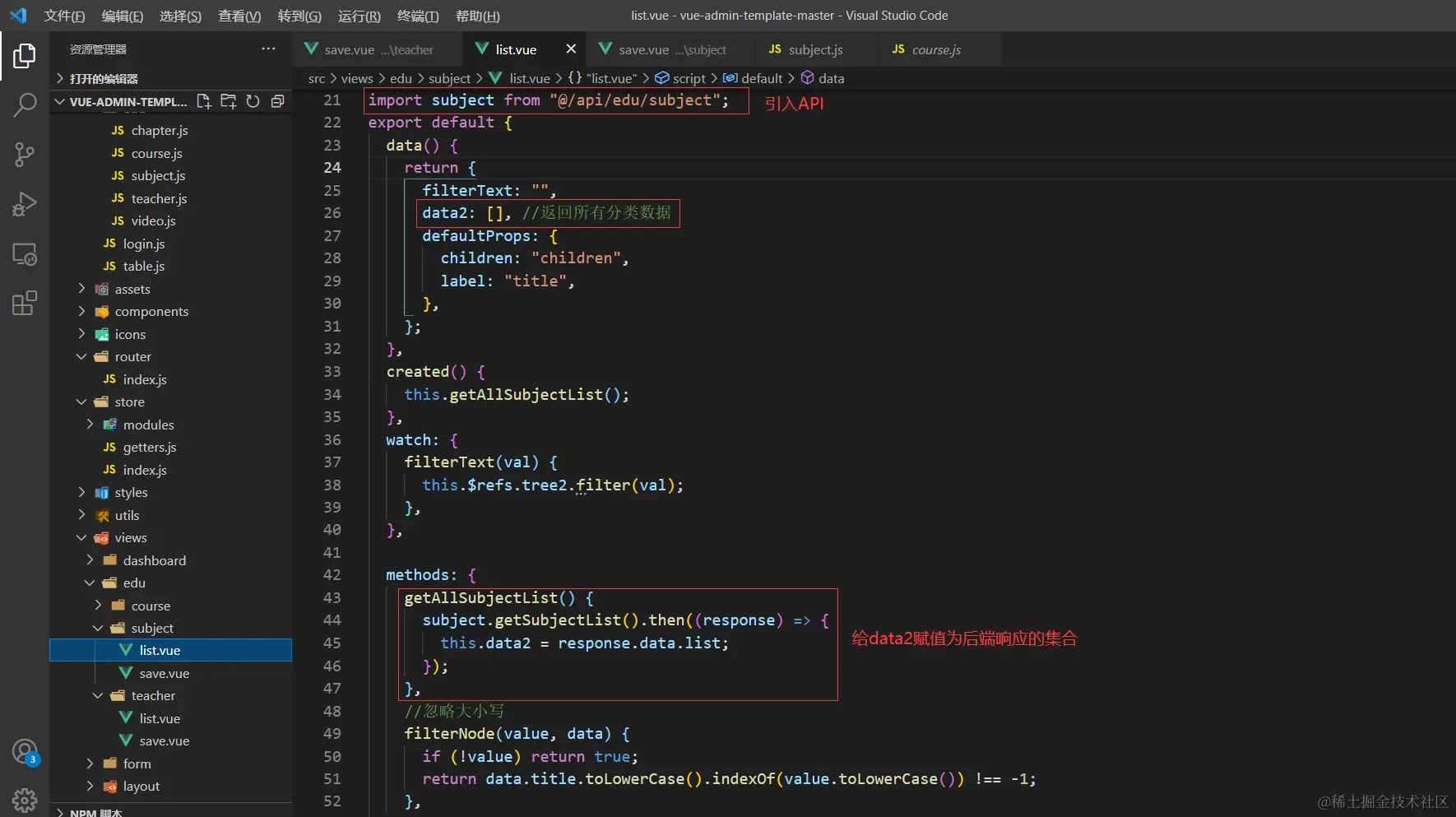
Task: Close the list.vue editor tab
Action: pos(571,49)
